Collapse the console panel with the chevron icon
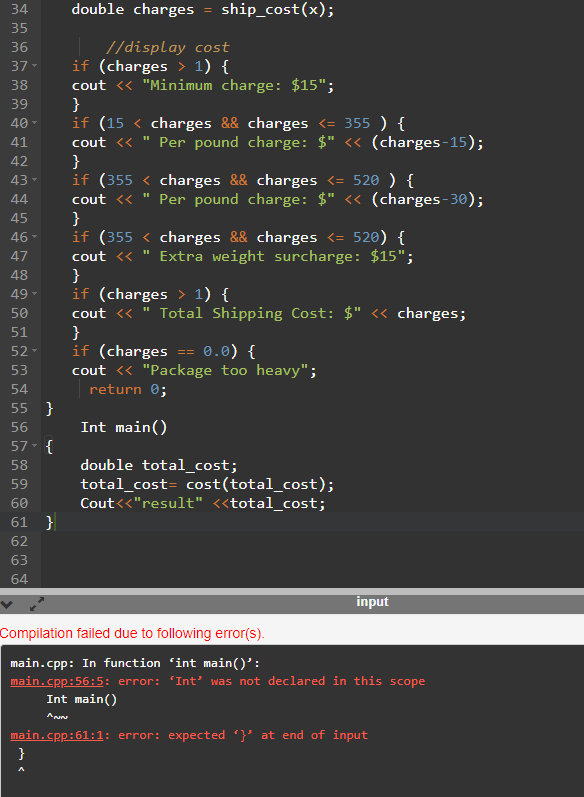 (7, 604)
